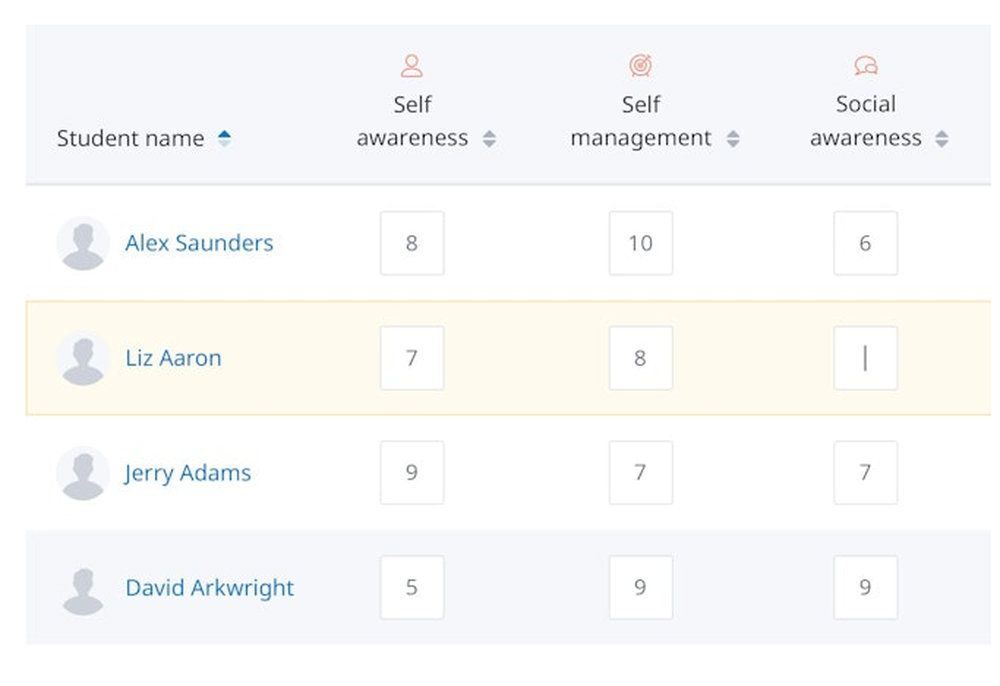Edit Jerry Adams' Self awareness score

coord(411,473)
